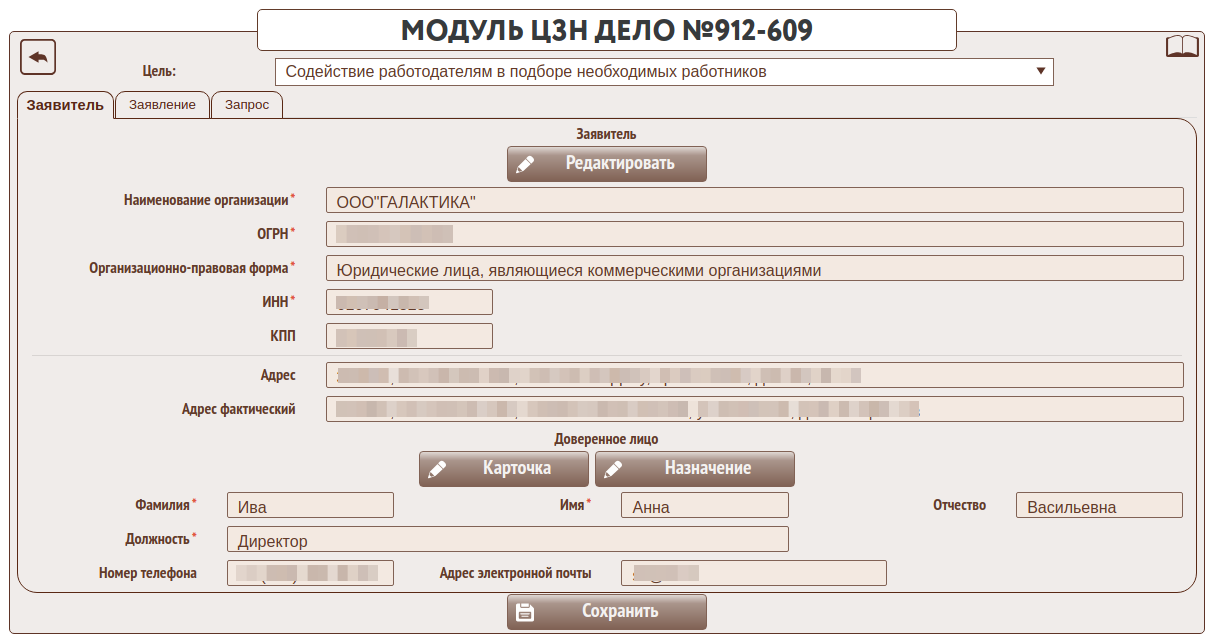Click the Должность field with Директор
Image resolution: width=1208 pixels, height=640 pixels.
point(507,540)
